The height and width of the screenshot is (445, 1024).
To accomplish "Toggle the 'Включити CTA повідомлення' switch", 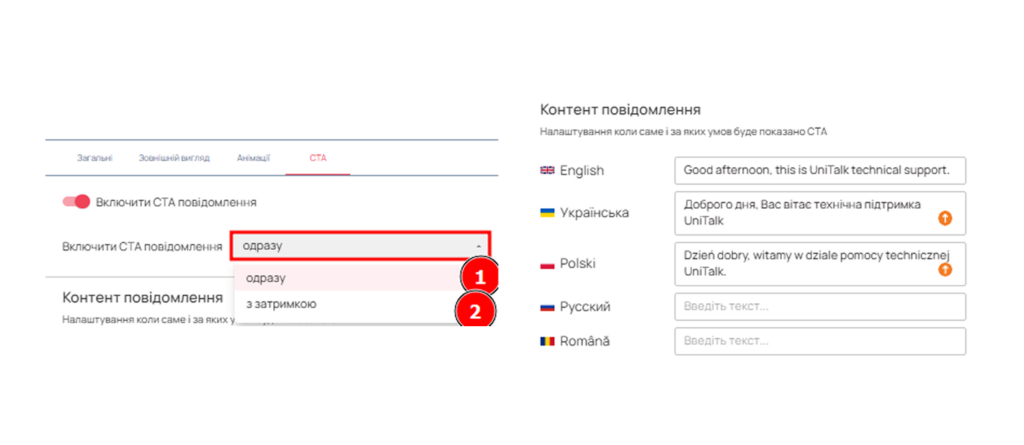I will click(x=76, y=202).
